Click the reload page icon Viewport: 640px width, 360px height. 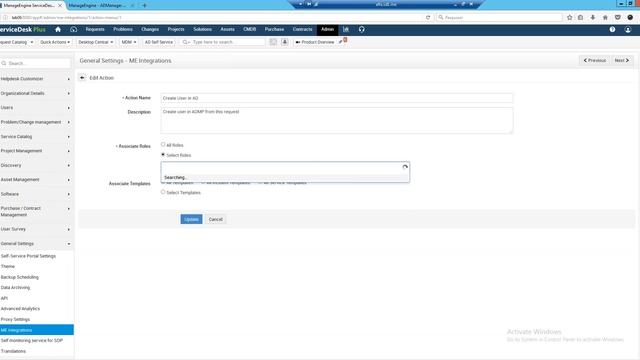428,18
